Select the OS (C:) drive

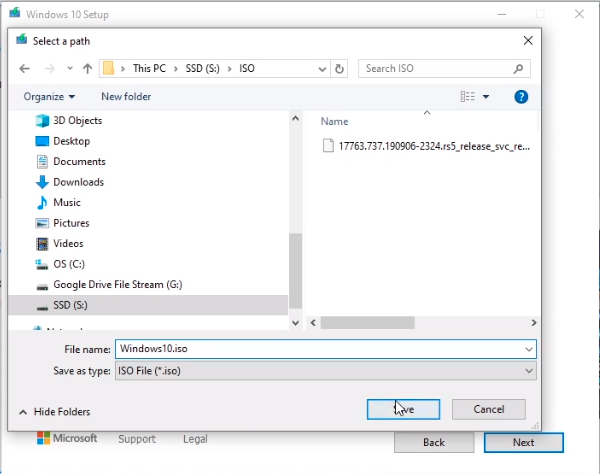tap(69, 264)
